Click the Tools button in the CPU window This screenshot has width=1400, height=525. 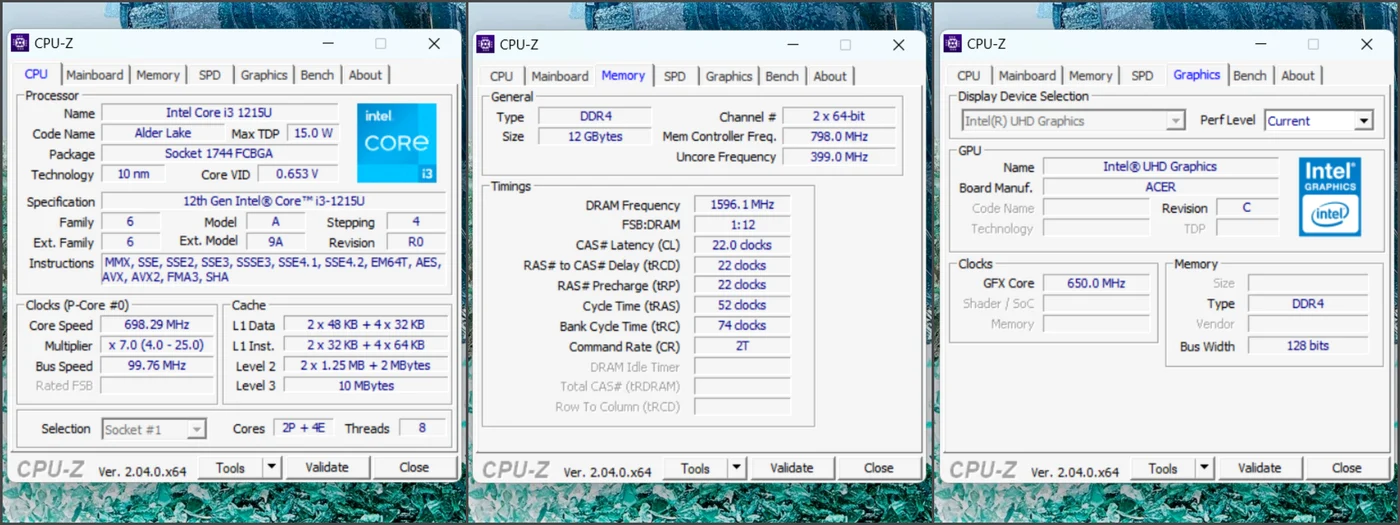[x=230, y=467]
